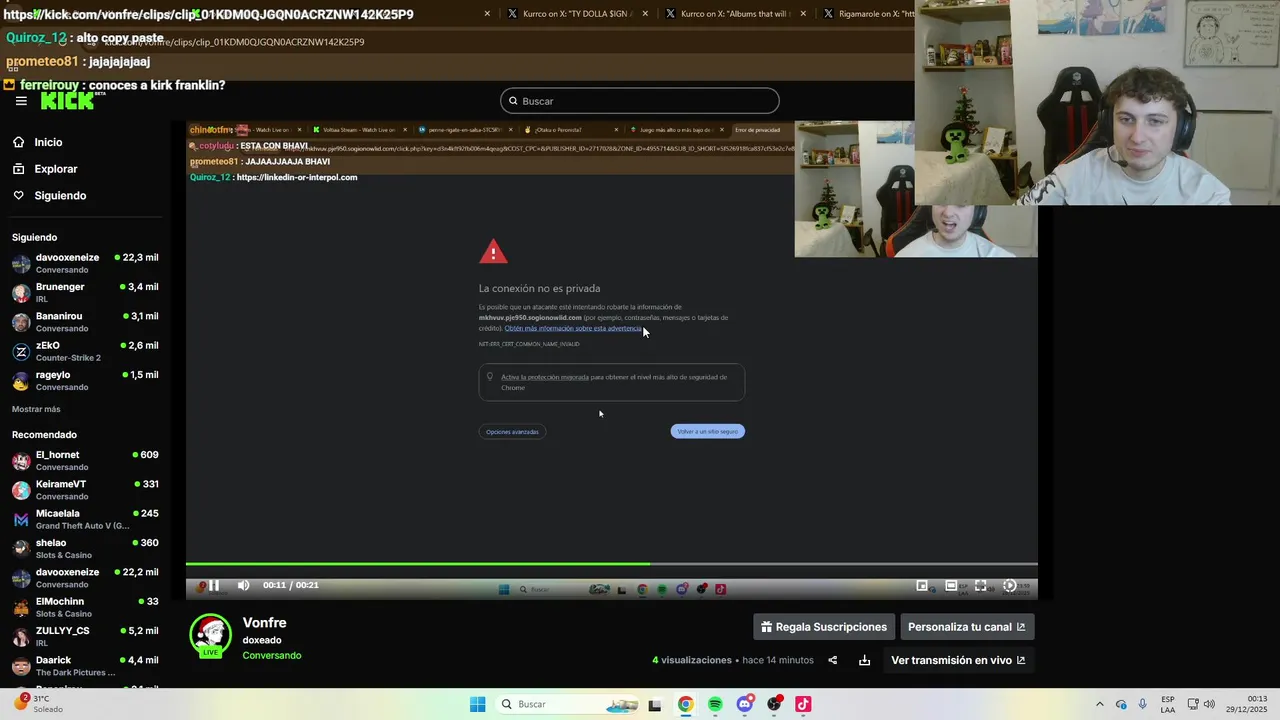Share this clip via share icon
Image resolution: width=1280 pixels, height=720 pixels.
(832, 660)
